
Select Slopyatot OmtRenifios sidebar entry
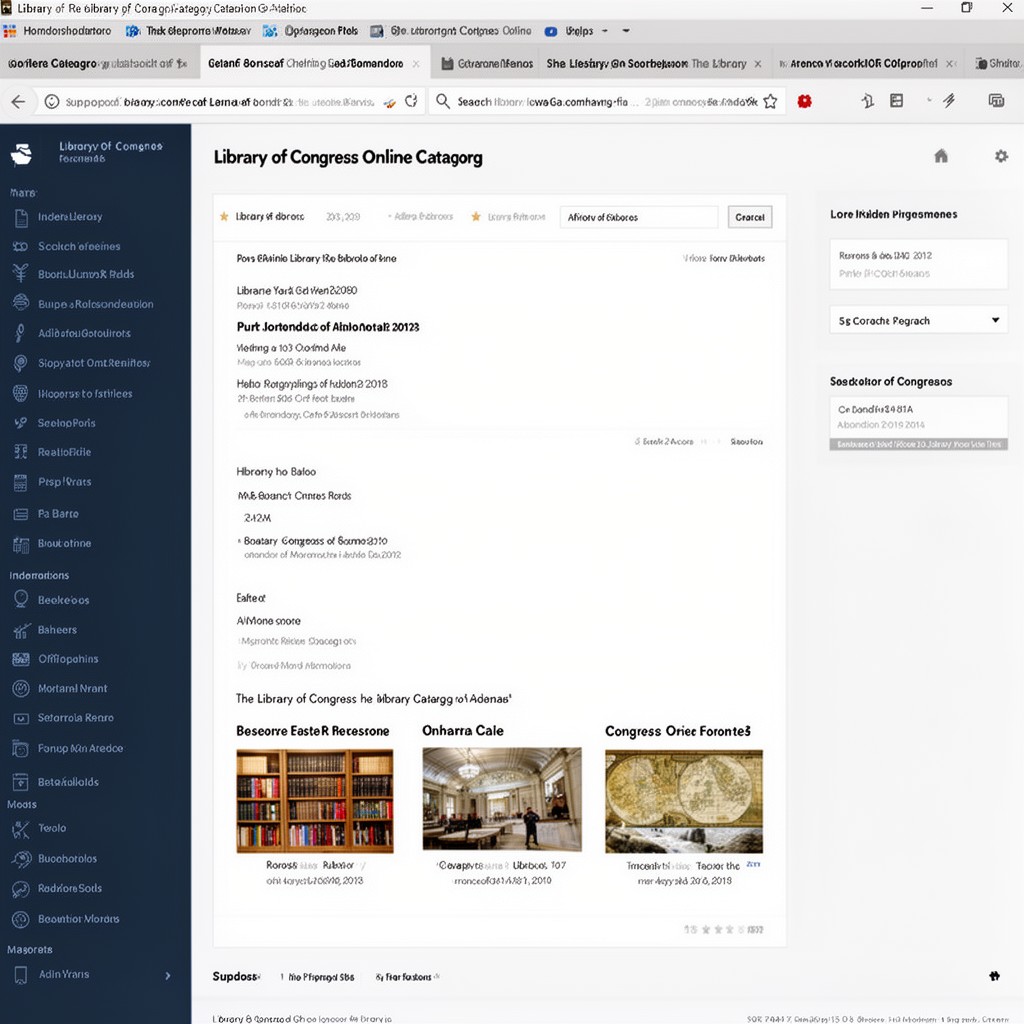[95, 362]
